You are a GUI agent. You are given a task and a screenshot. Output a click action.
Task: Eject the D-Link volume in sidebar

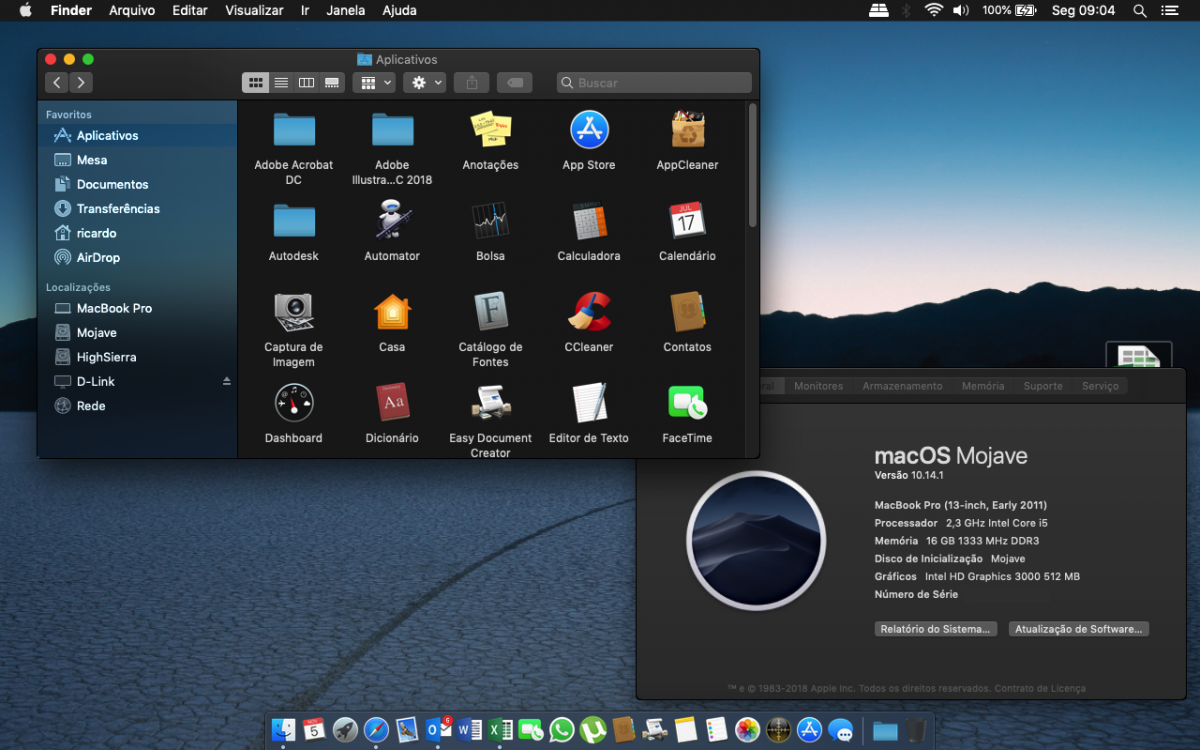pyautogui.click(x=226, y=382)
